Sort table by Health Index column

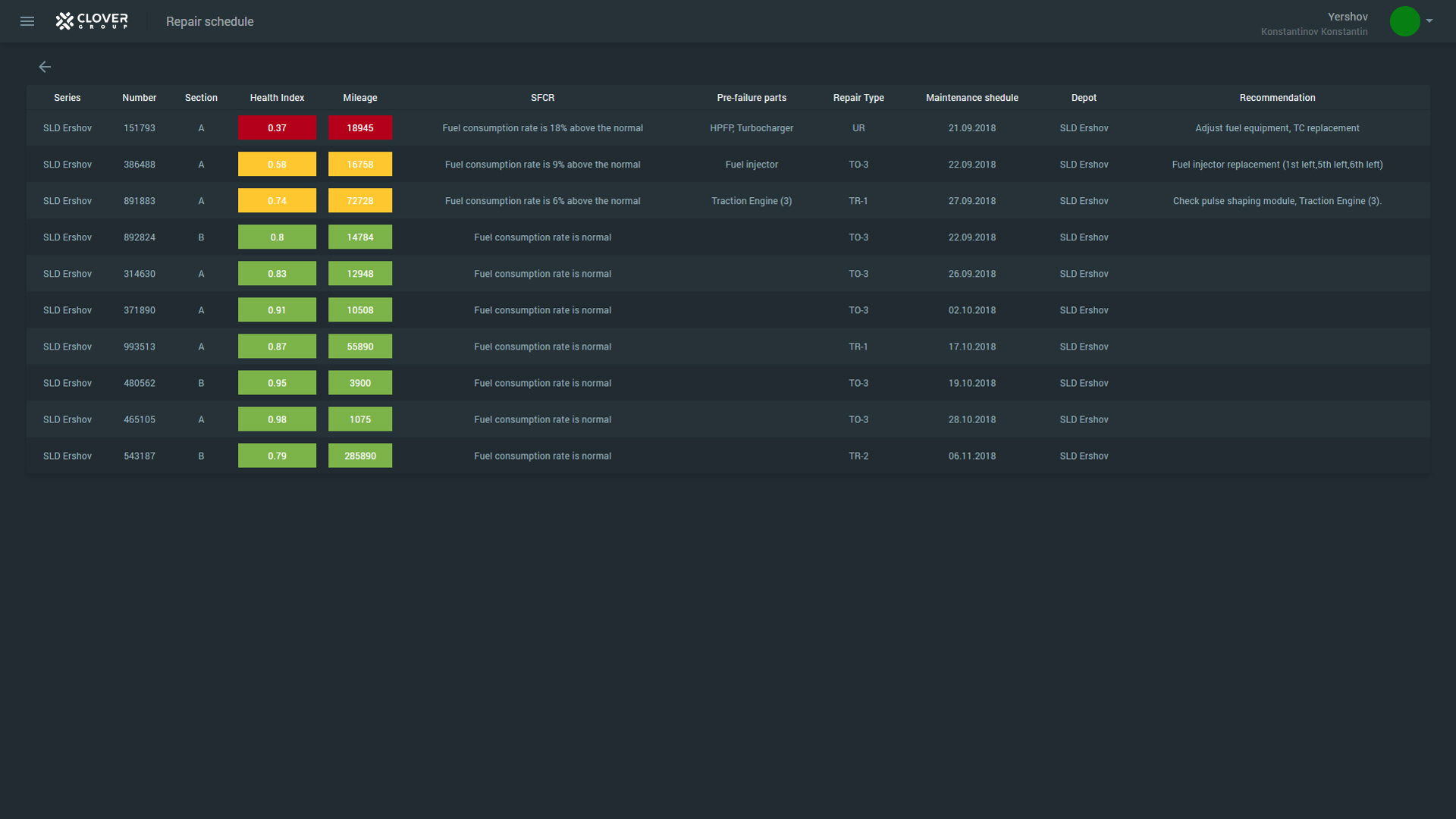point(277,98)
